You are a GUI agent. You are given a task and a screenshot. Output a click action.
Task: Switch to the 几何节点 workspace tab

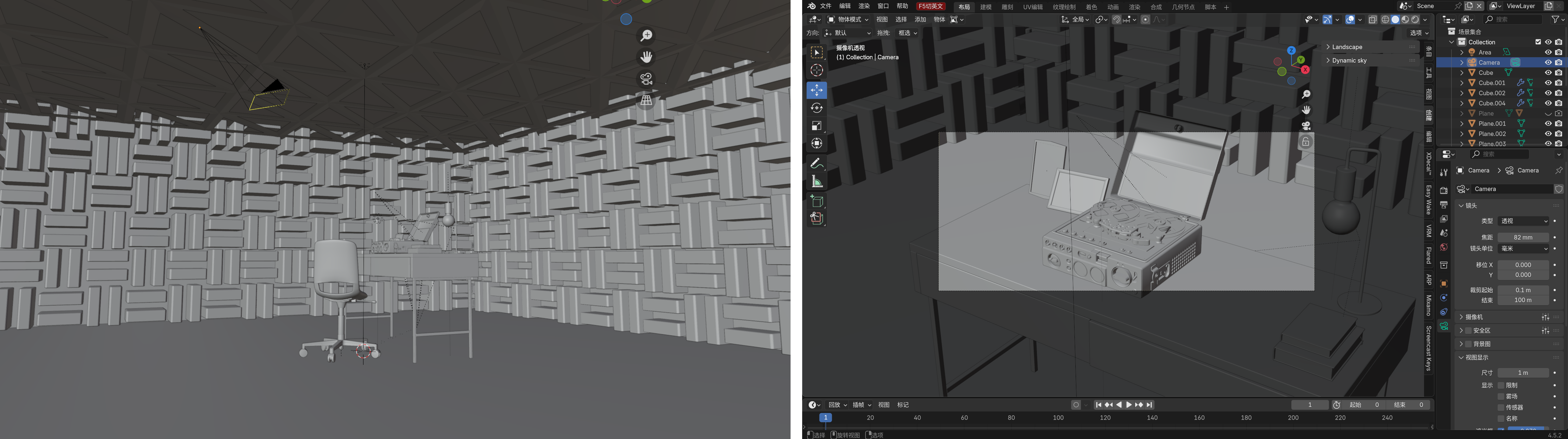(x=1183, y=7)
